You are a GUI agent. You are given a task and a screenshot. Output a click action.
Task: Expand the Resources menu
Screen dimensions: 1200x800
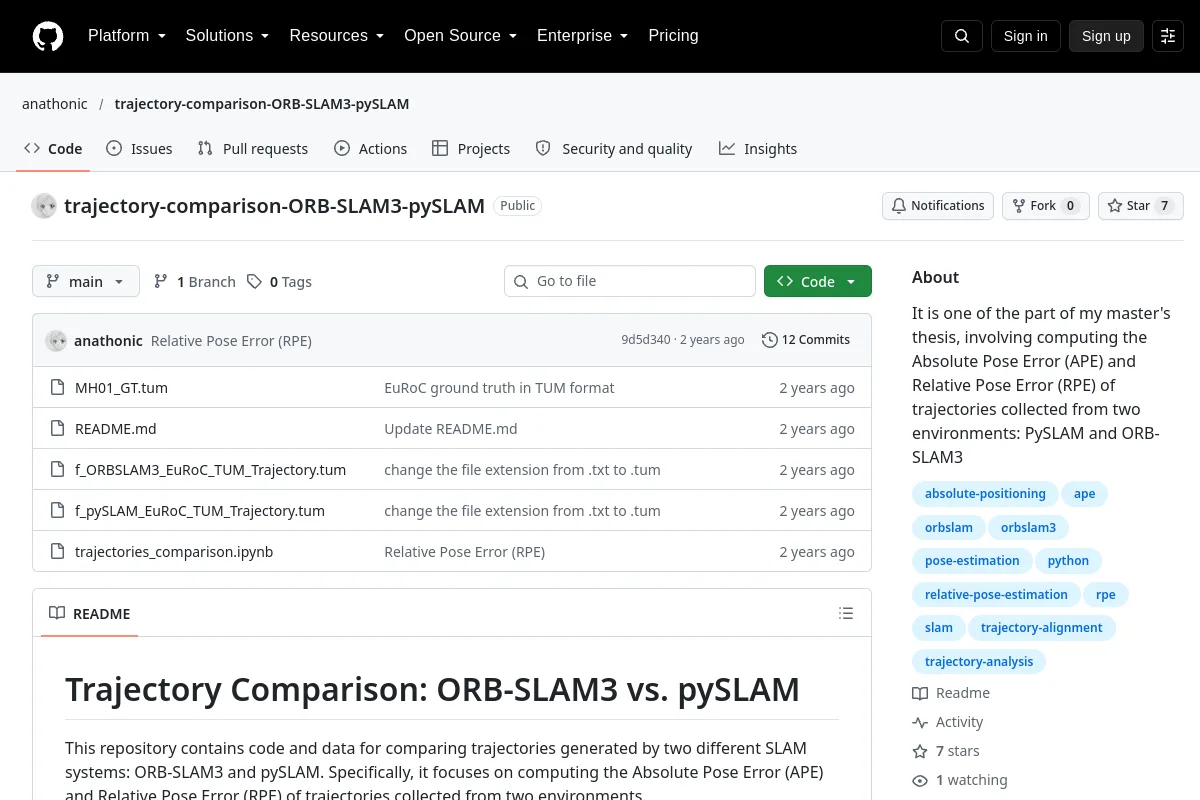(x=337, y=36)
